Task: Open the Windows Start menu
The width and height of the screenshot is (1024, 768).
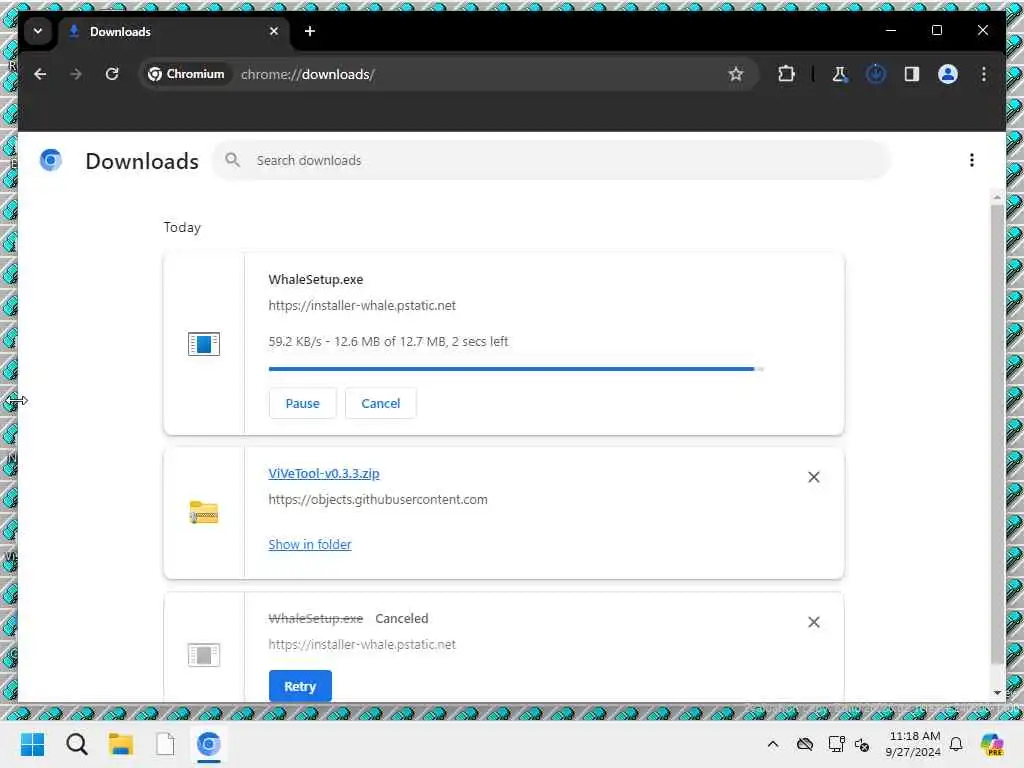Action: point(32,744)
